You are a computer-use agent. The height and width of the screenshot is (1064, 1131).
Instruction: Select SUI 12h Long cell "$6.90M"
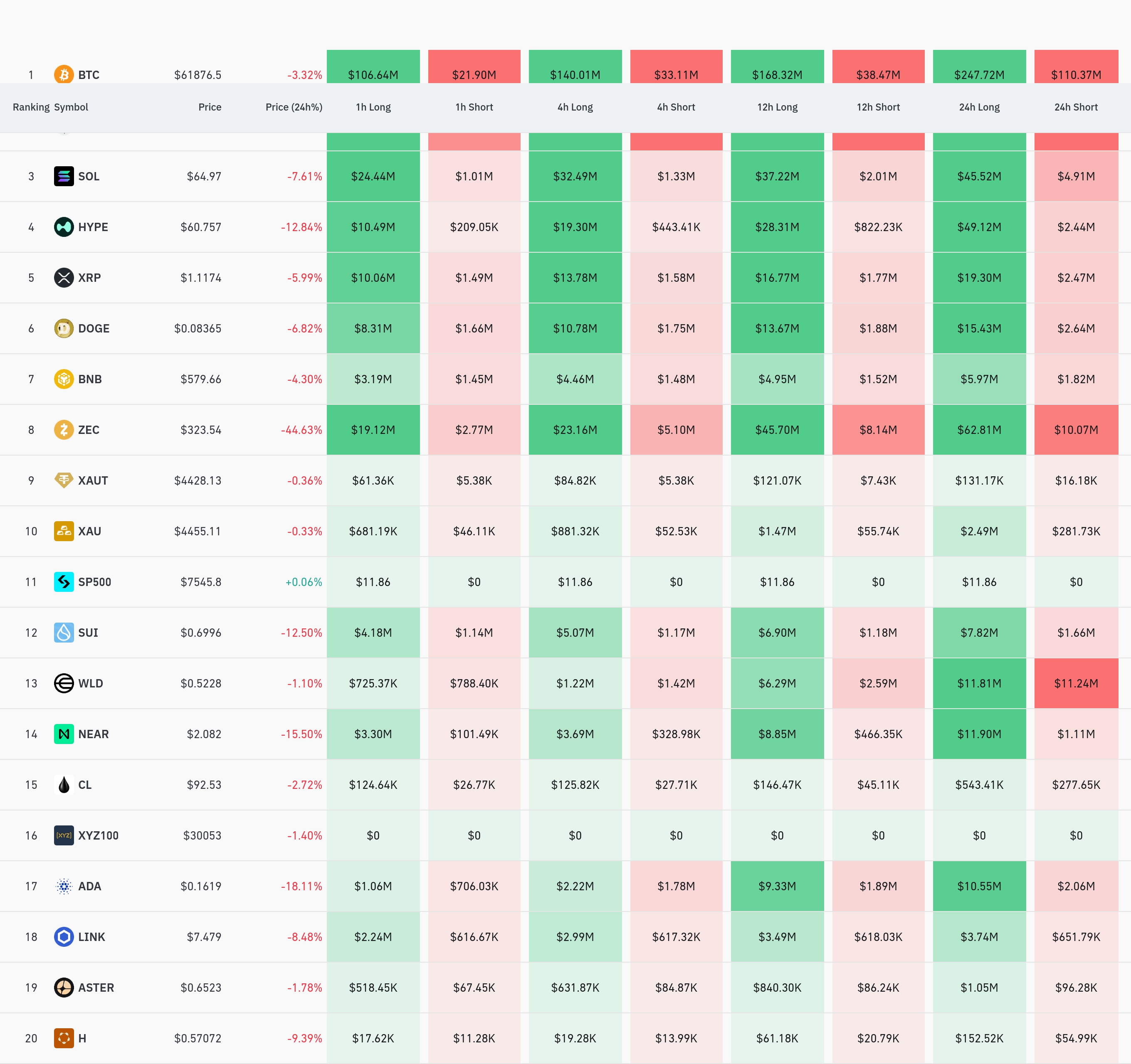click(777, 632)
